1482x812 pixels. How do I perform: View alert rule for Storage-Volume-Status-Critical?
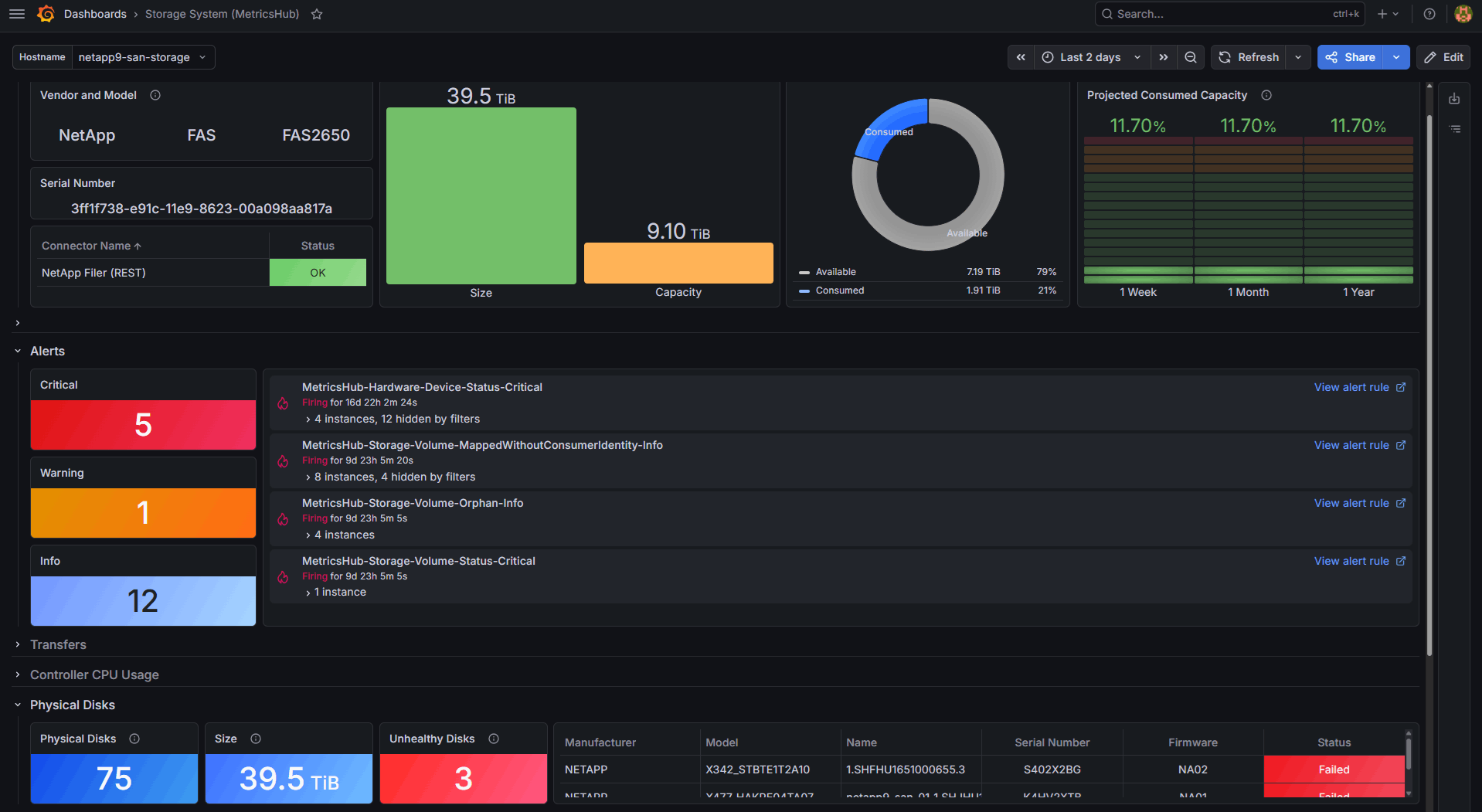tap(1360, 561)
